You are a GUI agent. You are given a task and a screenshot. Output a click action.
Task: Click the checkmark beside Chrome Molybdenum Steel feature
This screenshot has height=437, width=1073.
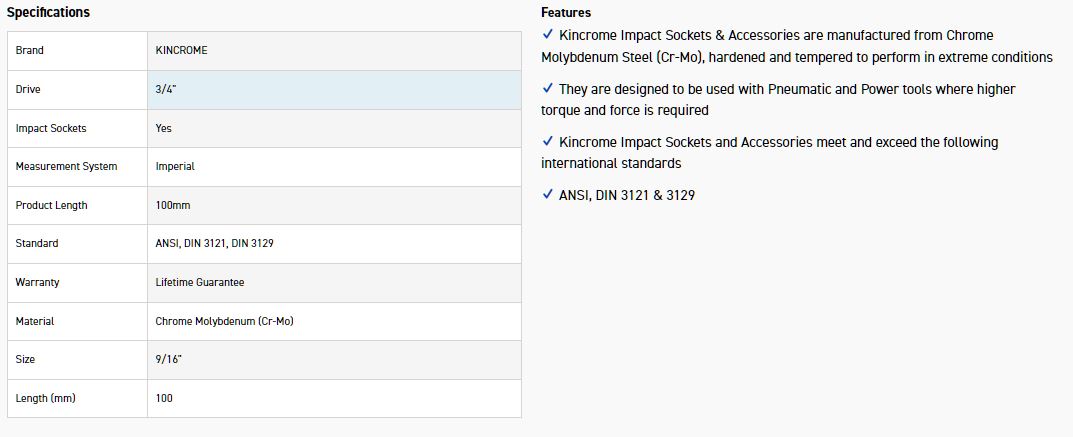(547, 34)
